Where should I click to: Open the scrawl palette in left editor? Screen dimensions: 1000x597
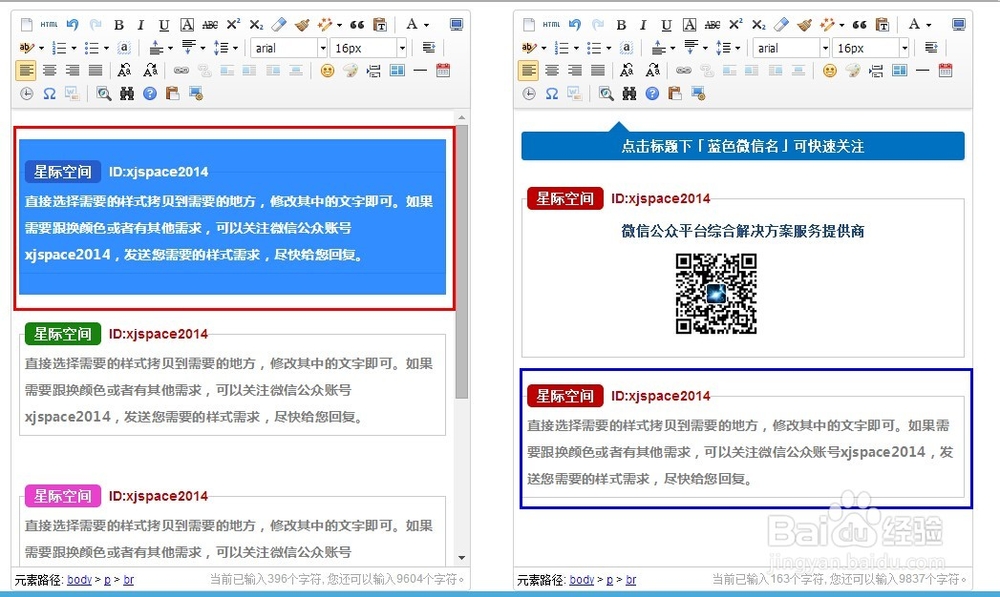[x=350, y=71]
